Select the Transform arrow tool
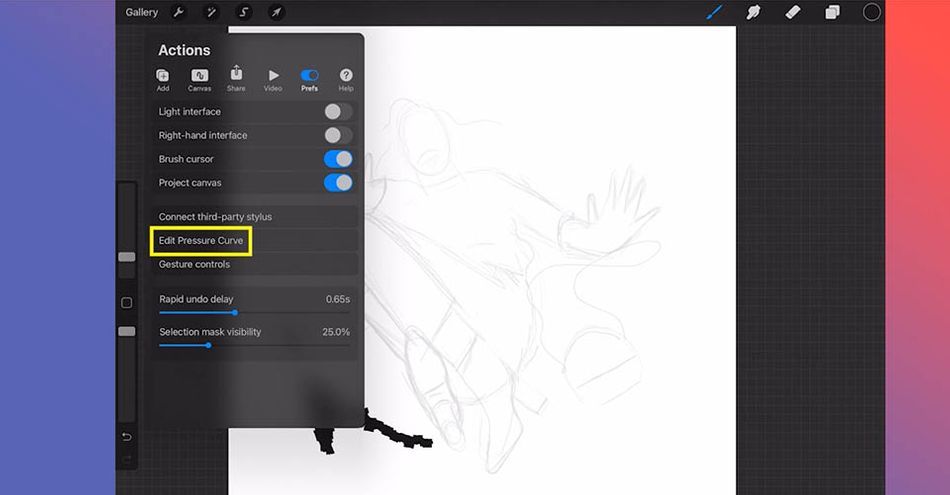 coord(276,12)
